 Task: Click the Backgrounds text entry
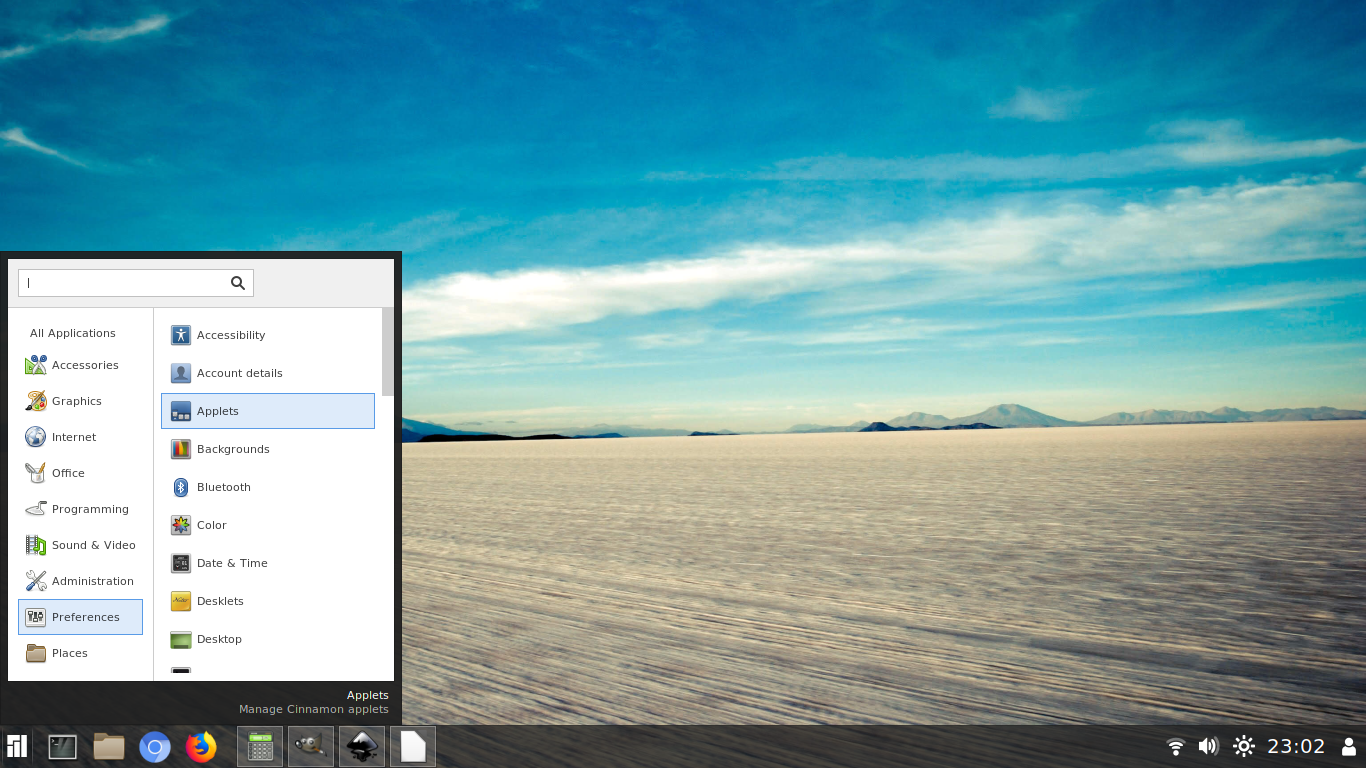[x=233, y=449]
